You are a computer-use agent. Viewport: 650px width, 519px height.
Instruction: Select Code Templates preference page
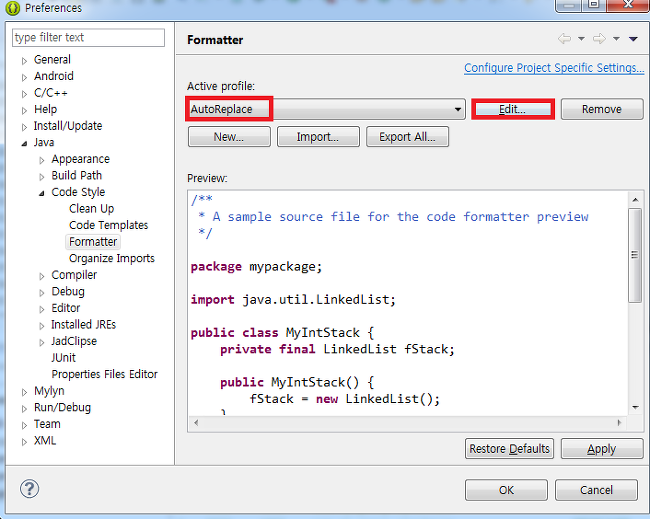point(108,225)
